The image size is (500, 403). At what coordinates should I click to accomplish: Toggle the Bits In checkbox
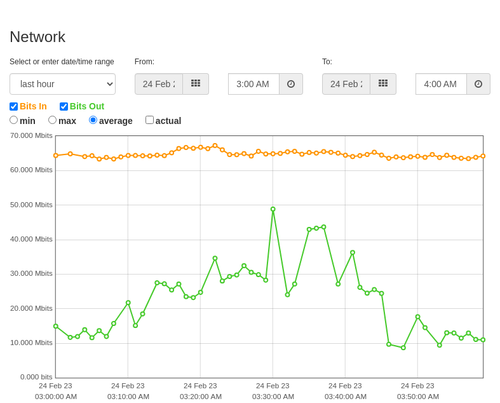[14, 106]
